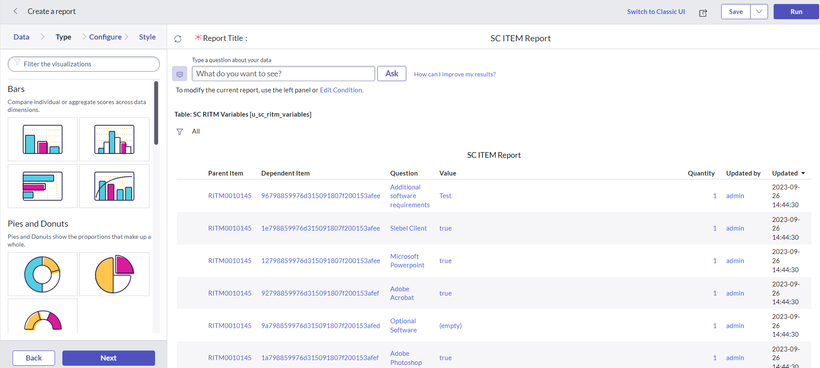Screen dimensions: 820x368
Task: Click the refresh icon beside Report Title
Action: (x=178, y=39)
